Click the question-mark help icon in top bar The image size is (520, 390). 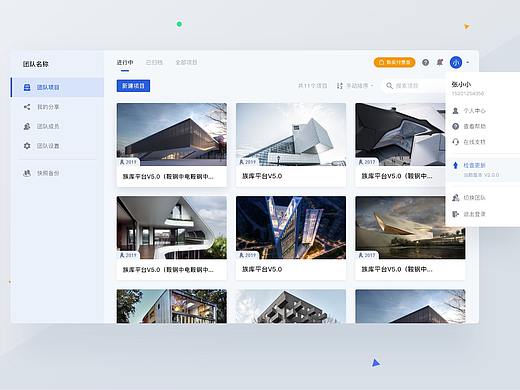point(425,62)
